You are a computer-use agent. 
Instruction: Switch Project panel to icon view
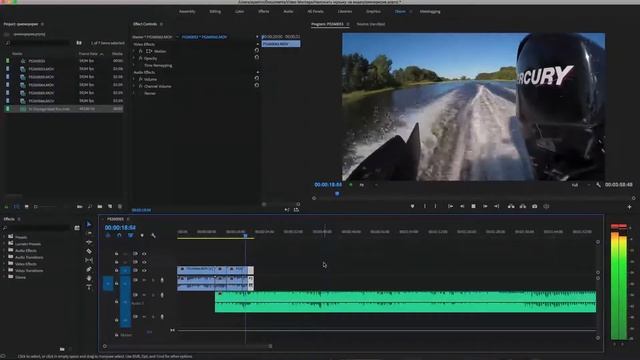pyautogui.click(x=27, y=207)
